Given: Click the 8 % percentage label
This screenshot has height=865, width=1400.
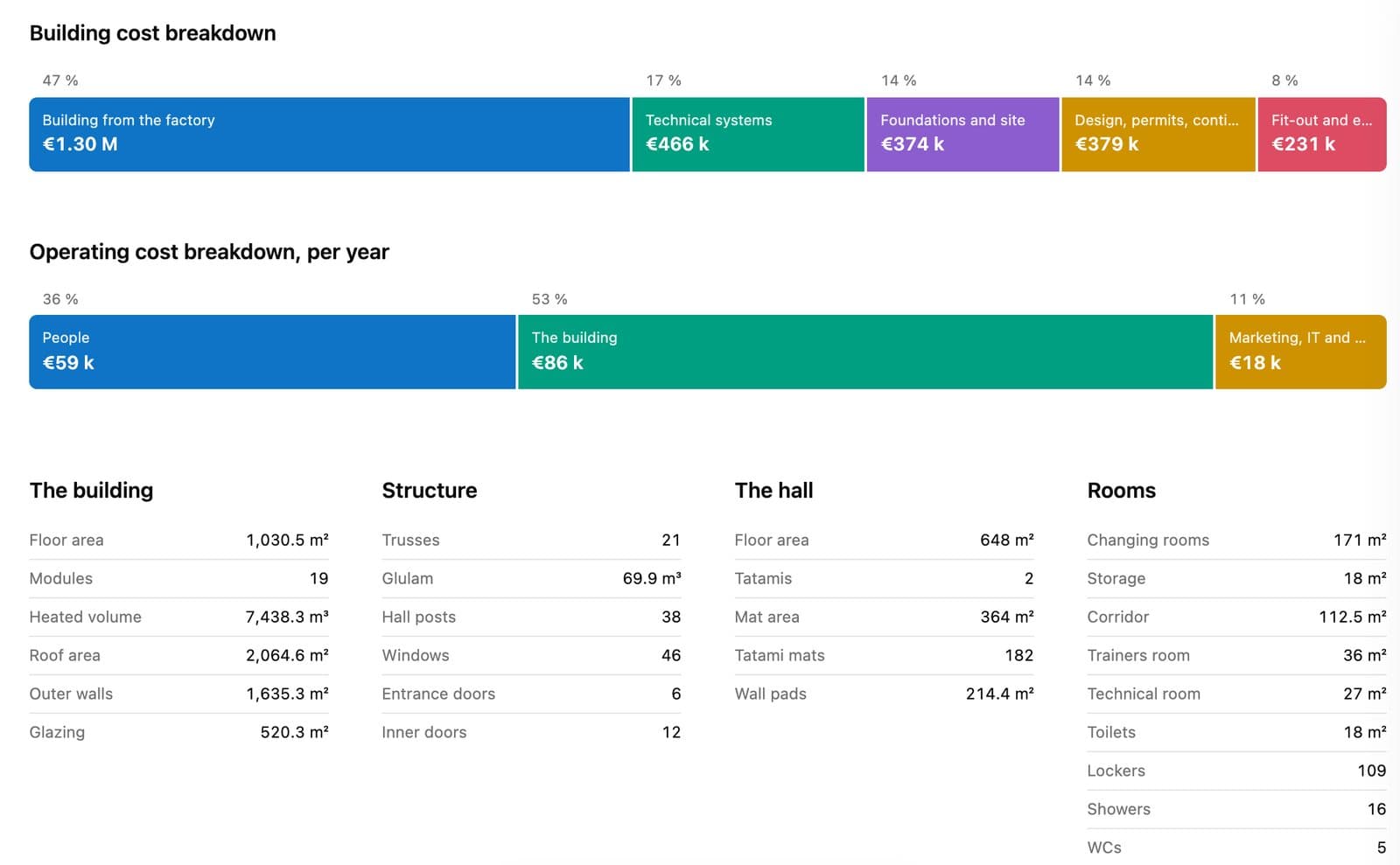Looking at the screenshot, I should [1284, 80].
